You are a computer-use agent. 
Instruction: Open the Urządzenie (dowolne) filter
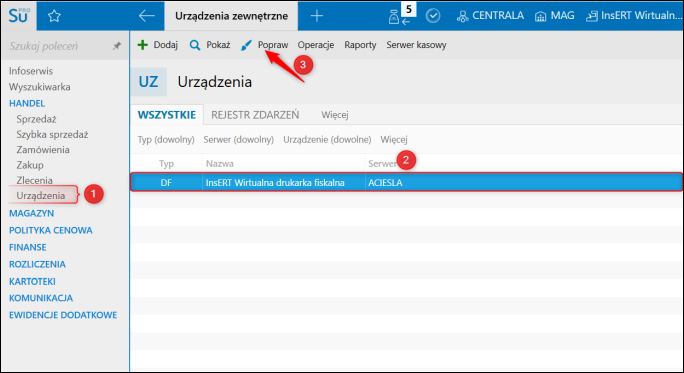[x=327, y=140]
